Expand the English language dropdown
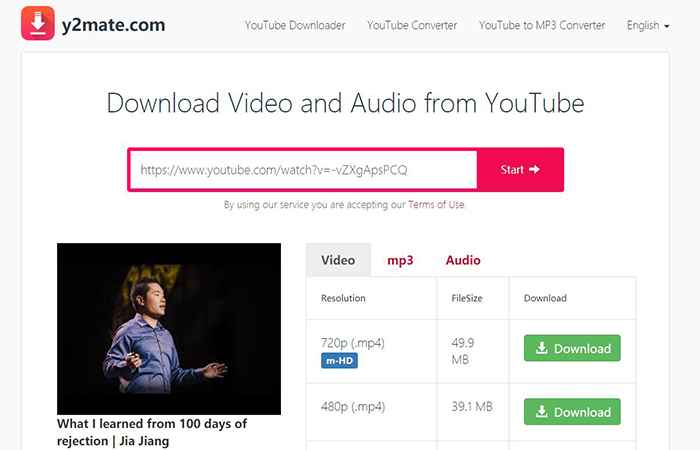This screenshot has width=700, height=450. 648,25
